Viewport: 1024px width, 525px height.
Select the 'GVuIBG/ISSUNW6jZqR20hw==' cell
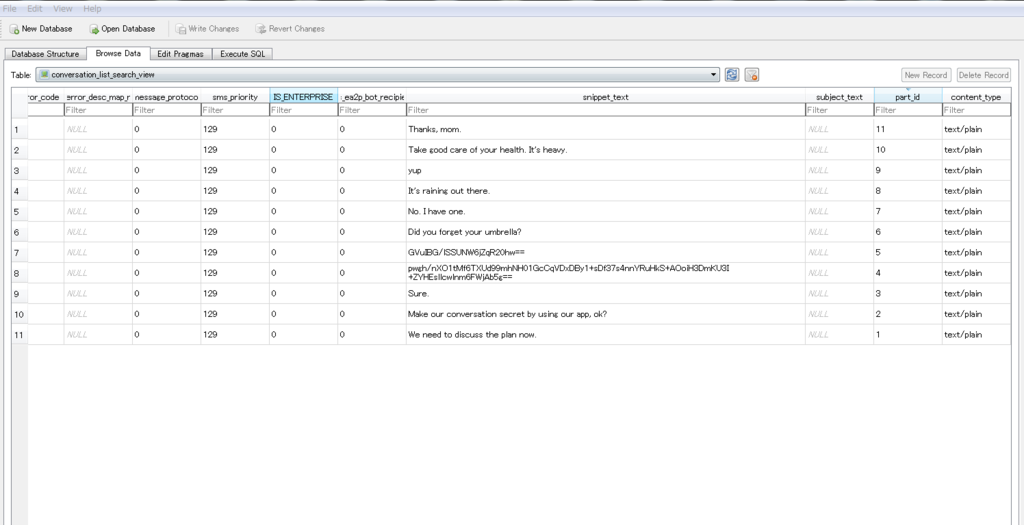click(605, 252)
